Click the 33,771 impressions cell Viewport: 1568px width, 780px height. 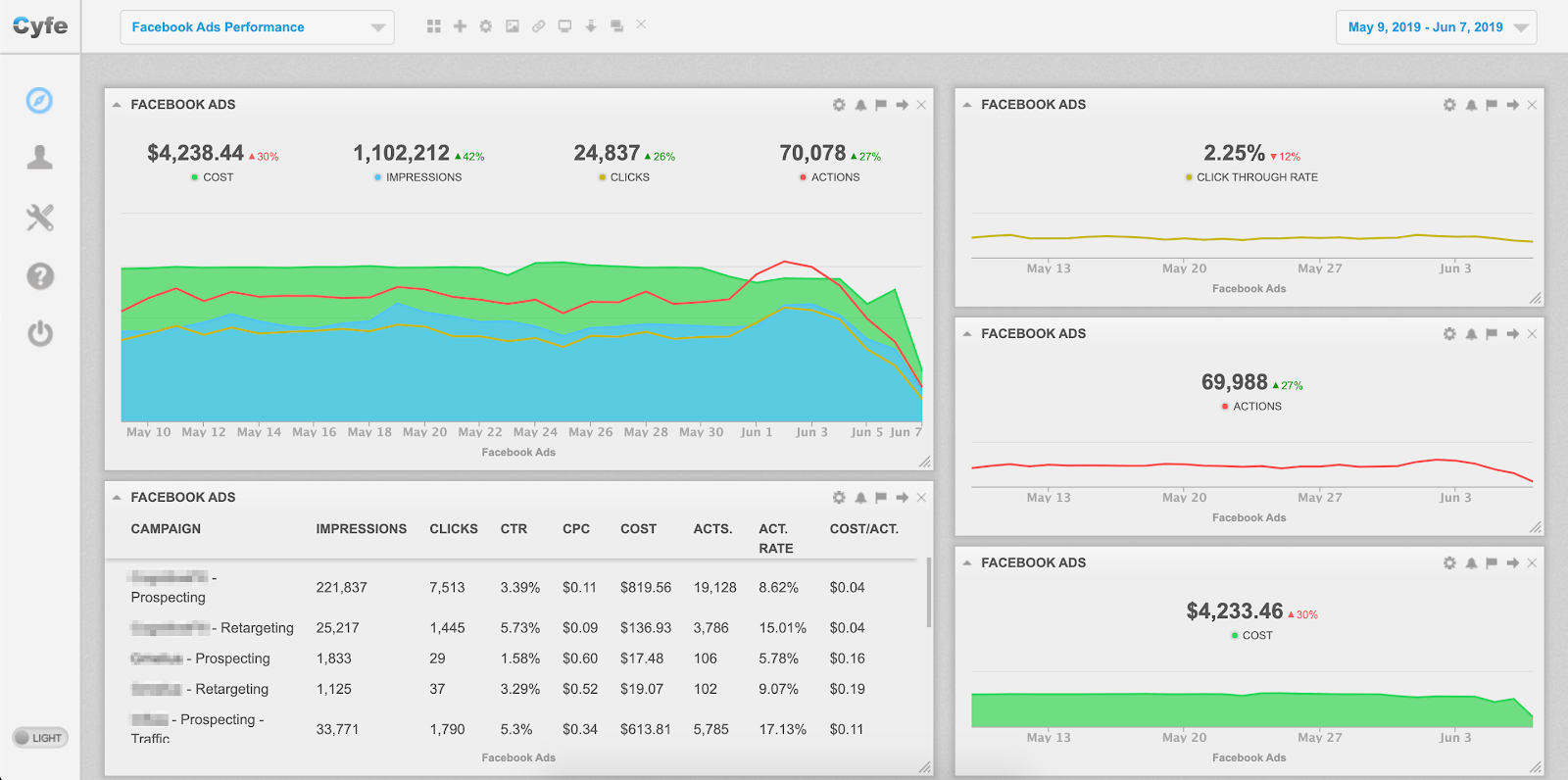[337, 730]
